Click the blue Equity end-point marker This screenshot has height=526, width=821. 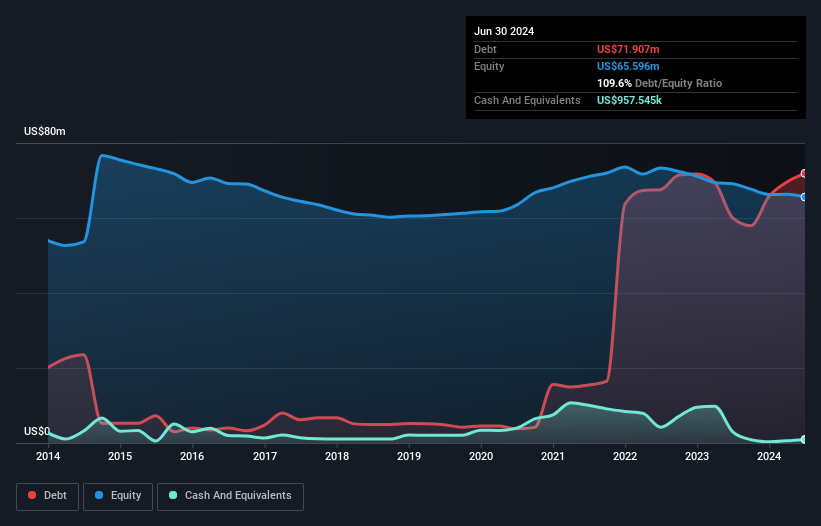point(804,197)
